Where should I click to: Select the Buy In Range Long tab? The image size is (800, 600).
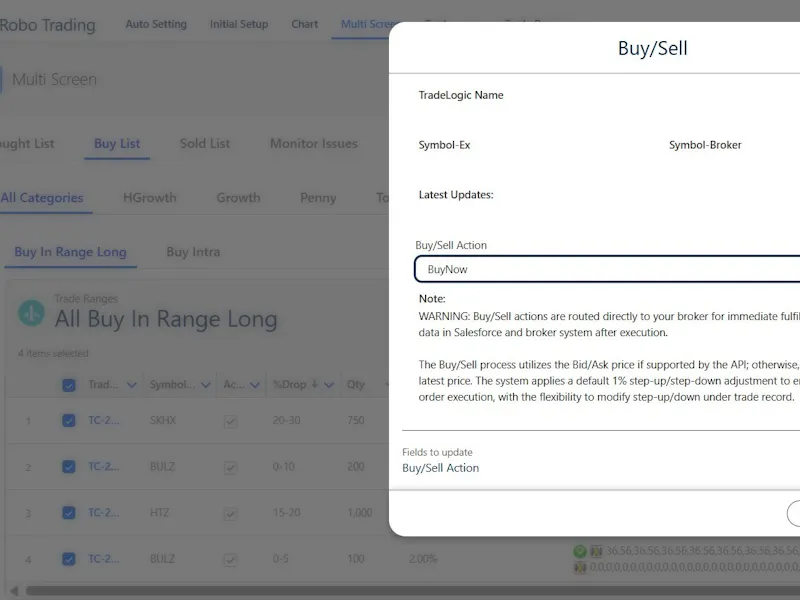point(70,252)
